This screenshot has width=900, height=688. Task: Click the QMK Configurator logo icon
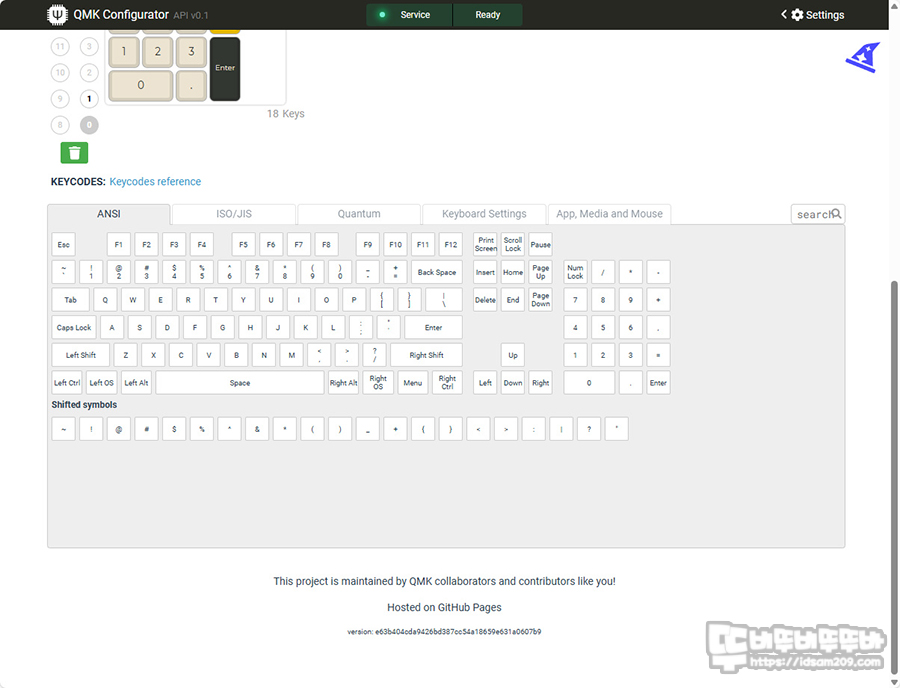pos(57,14)
